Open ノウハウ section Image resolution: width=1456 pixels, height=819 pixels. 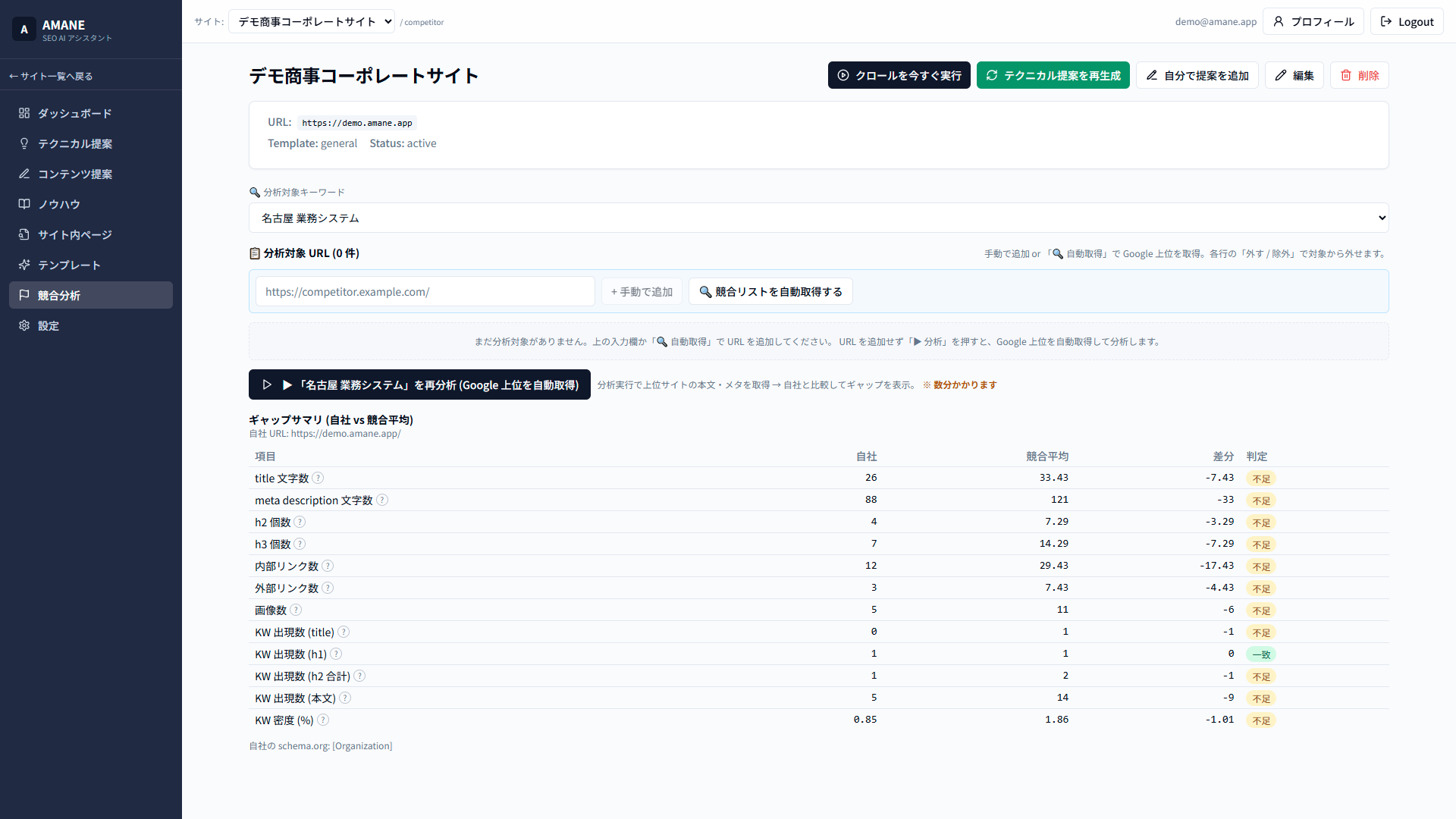[91, 204]
